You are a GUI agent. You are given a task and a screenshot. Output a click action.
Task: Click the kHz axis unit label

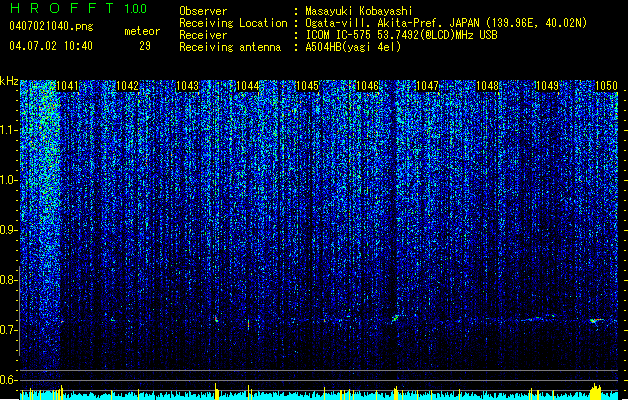tap(9, 81)
